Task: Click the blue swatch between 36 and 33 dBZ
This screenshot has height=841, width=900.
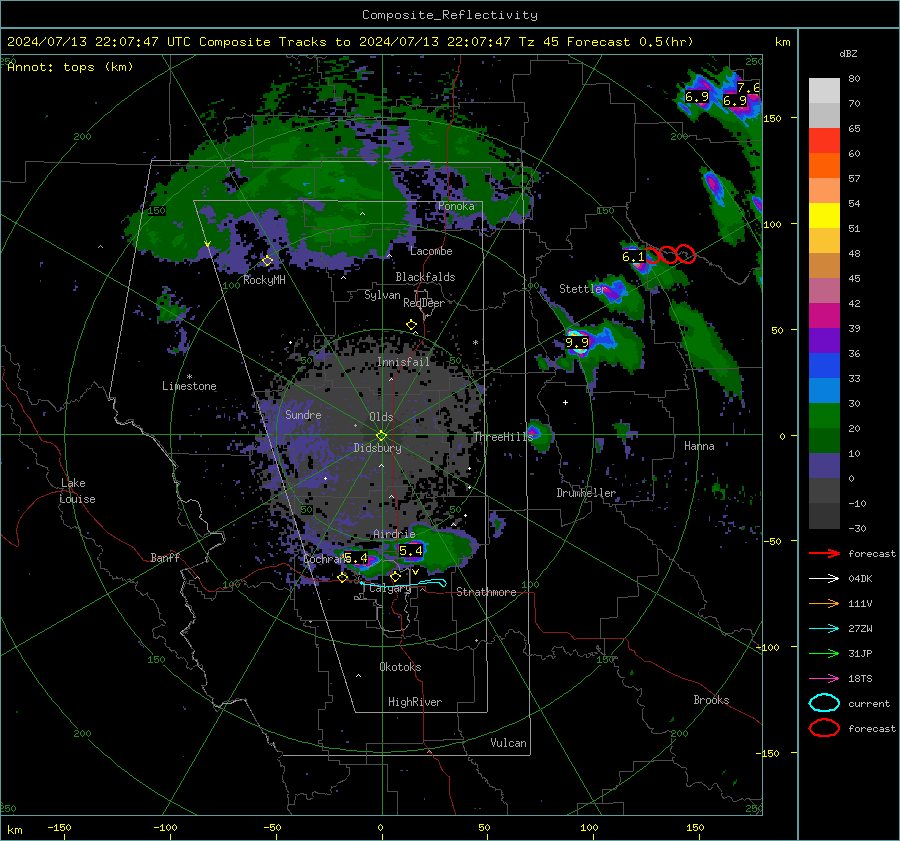Action: pyautogui.click(x=824, y=366)
